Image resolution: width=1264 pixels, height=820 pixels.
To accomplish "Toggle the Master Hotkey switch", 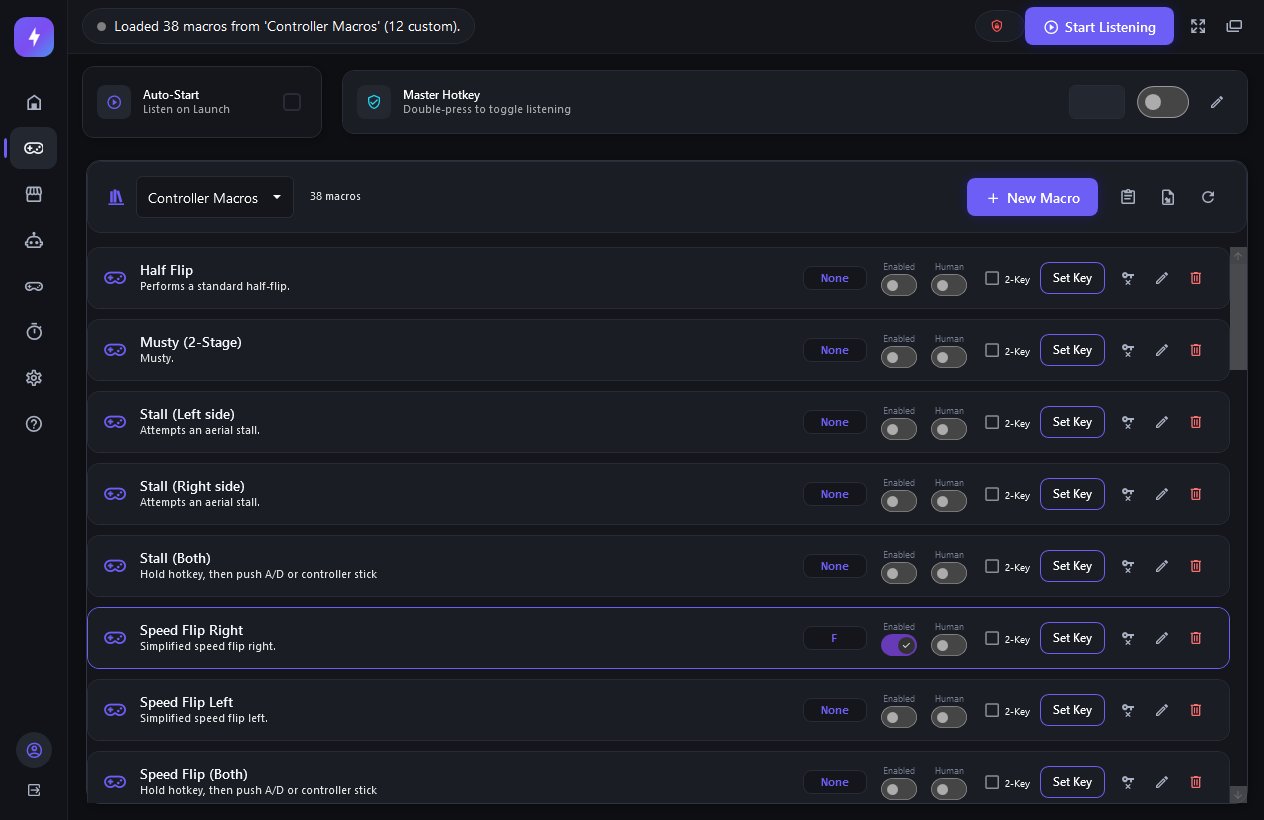I will click(x=1163, y=102).
